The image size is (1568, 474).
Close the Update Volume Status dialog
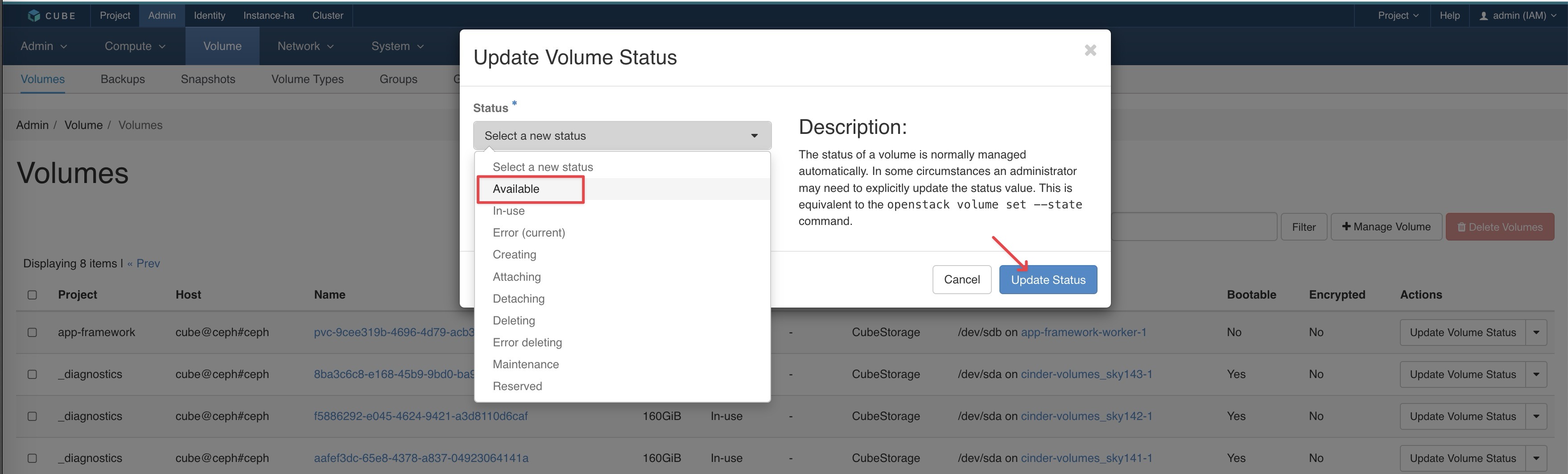1090,50
